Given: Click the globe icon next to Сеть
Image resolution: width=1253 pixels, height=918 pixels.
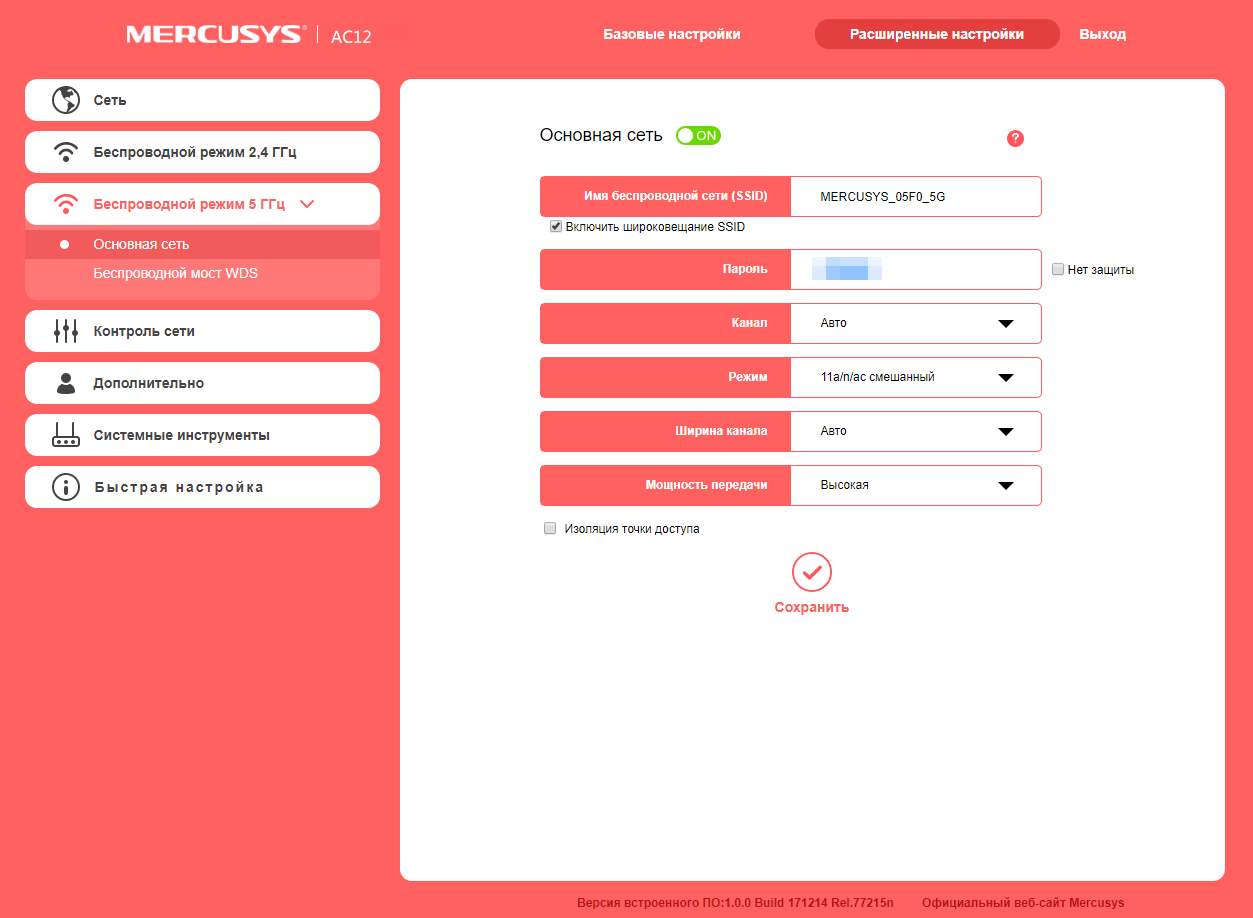Looking at the screenshot, I should click(66, 100).
